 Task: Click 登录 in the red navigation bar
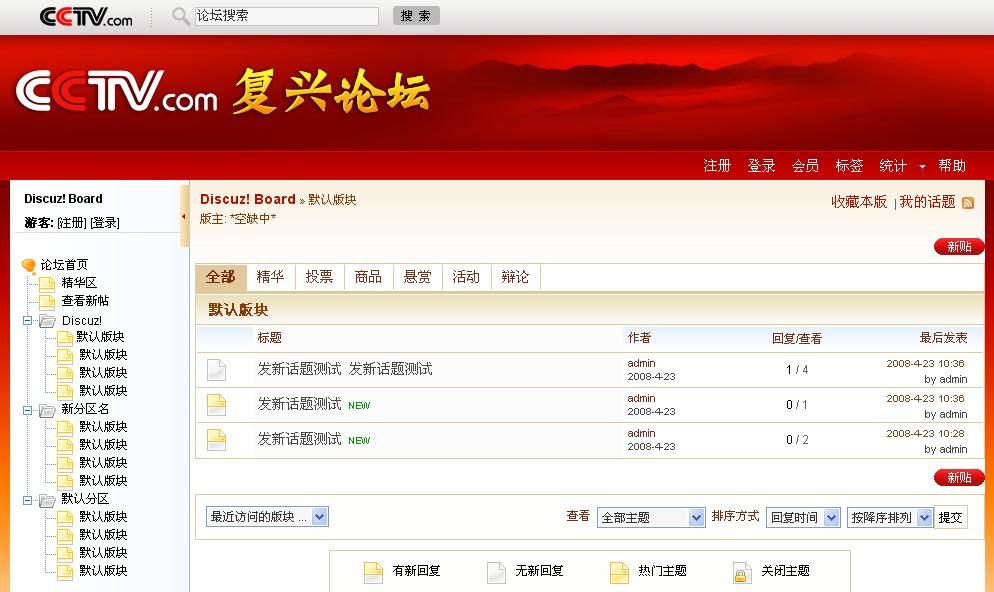click(761, 166)
